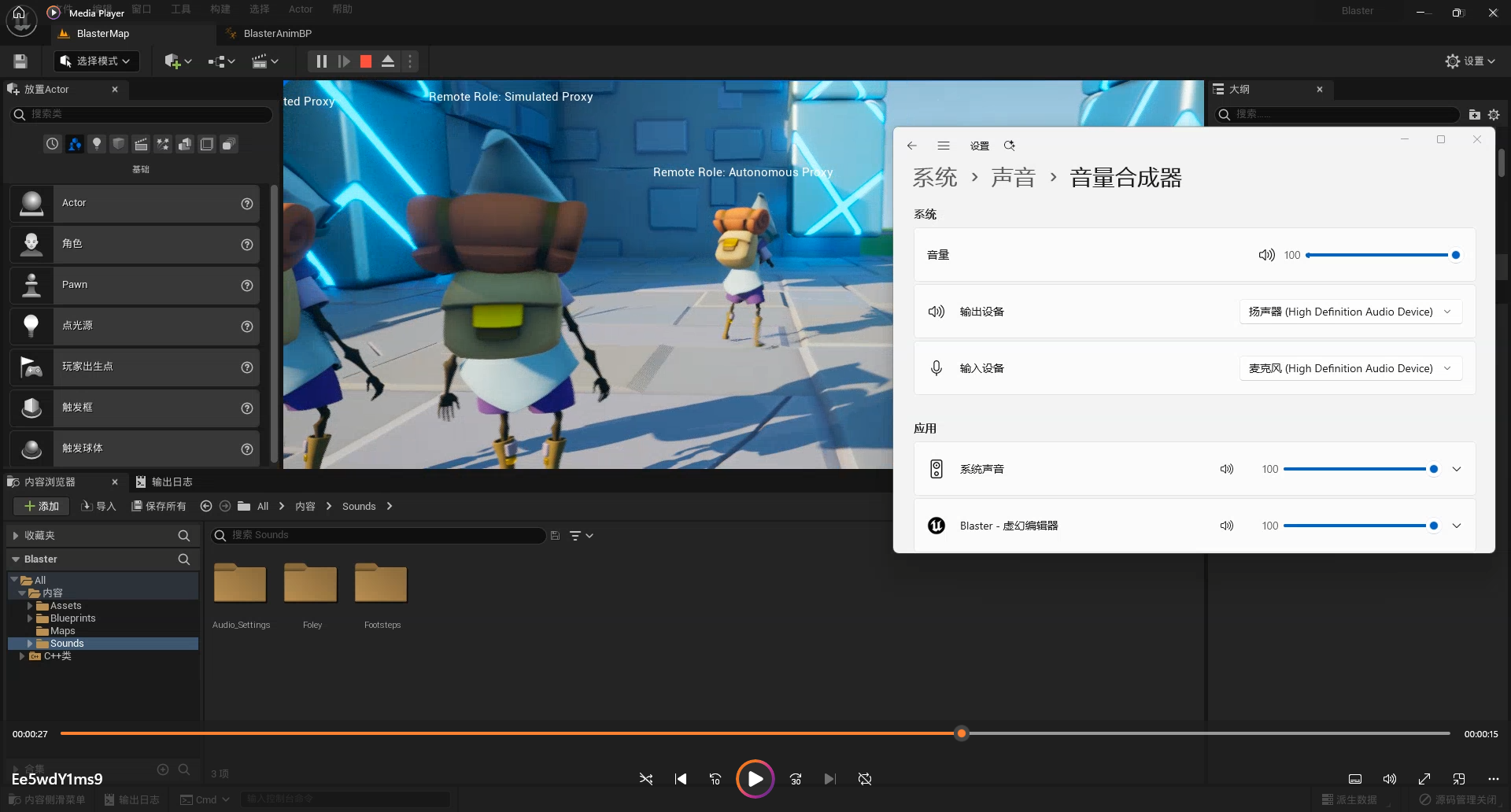Viewport: 1511px width, 812px height.
Task: Click the 导入 import button
Action: [x=98, y=506]
